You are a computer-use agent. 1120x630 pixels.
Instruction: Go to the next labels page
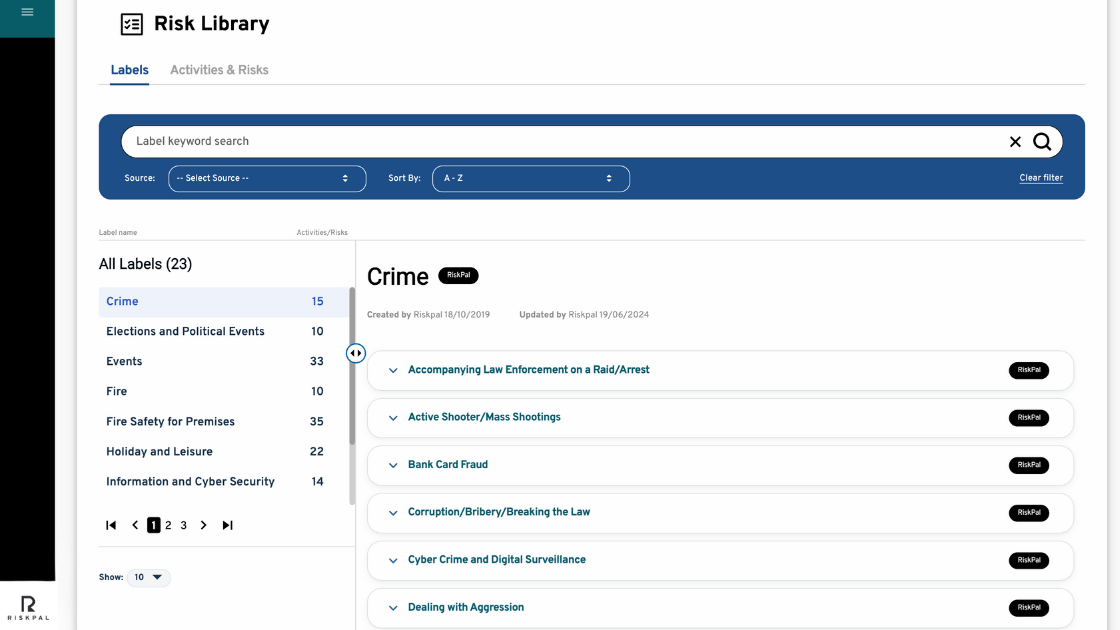coord(203,525)
